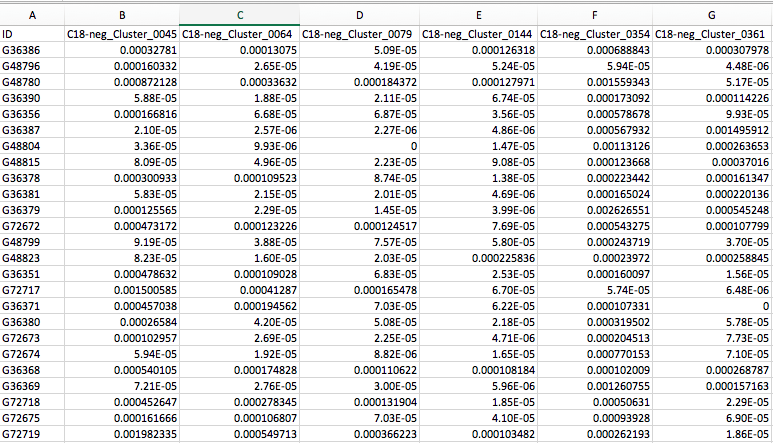This screenshot has height=443, width=773.
Task: Select row ID G36369
Action: (32, 386)
